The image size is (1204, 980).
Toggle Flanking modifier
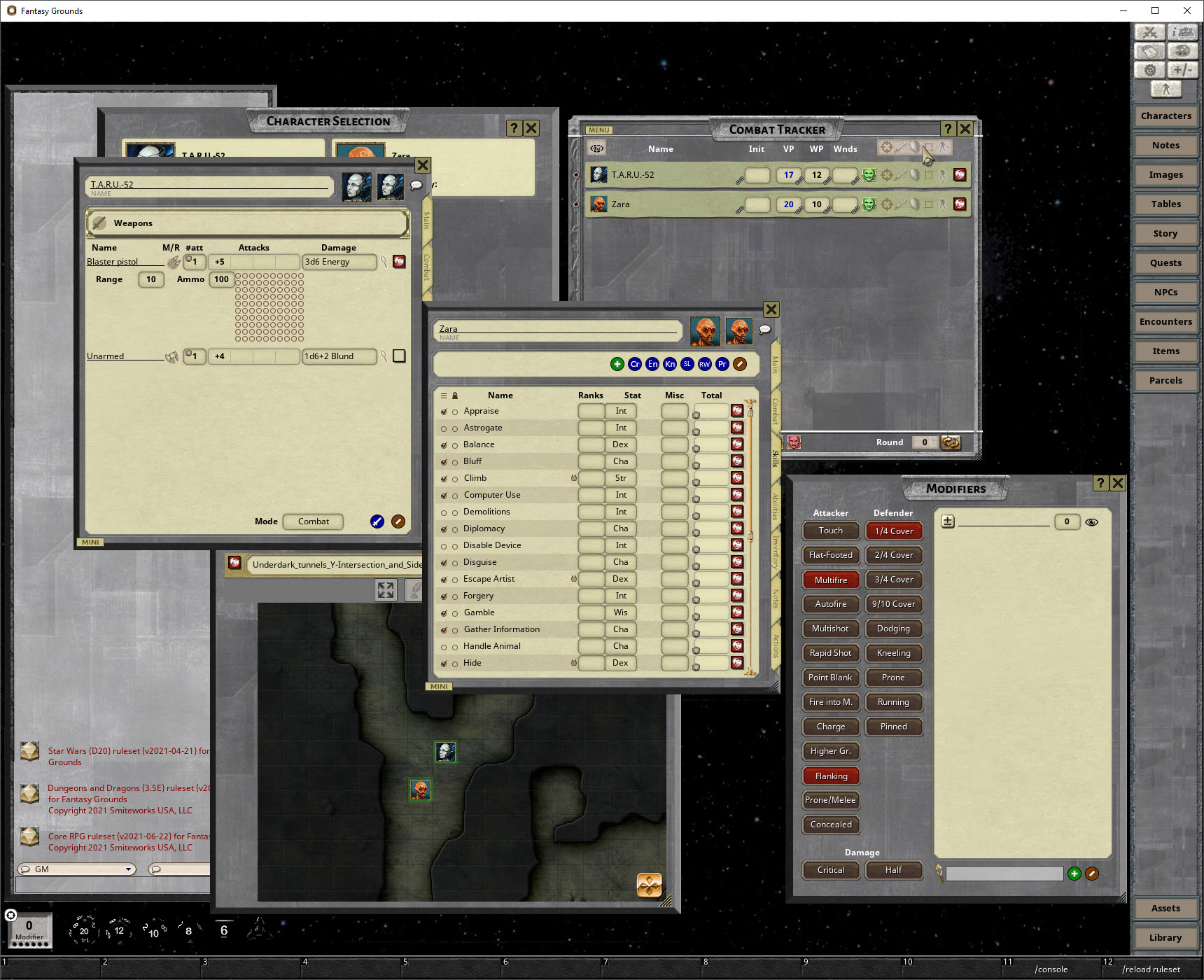click(831, 776)
